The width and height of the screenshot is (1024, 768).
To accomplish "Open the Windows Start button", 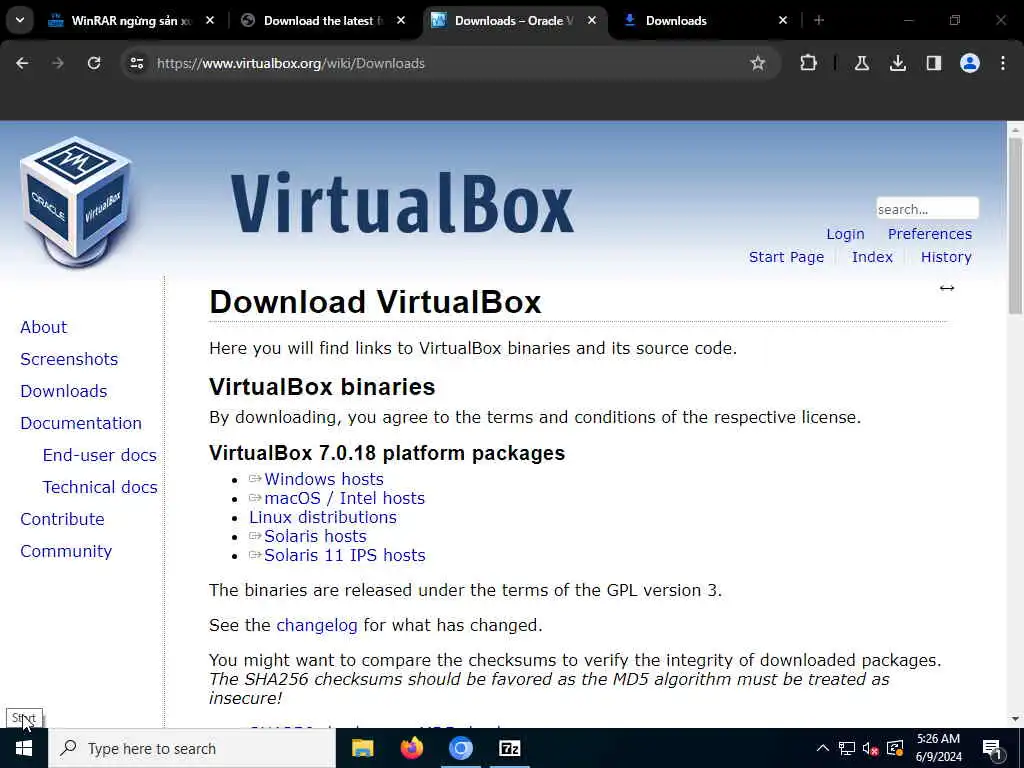I will [x=24, y=748].
